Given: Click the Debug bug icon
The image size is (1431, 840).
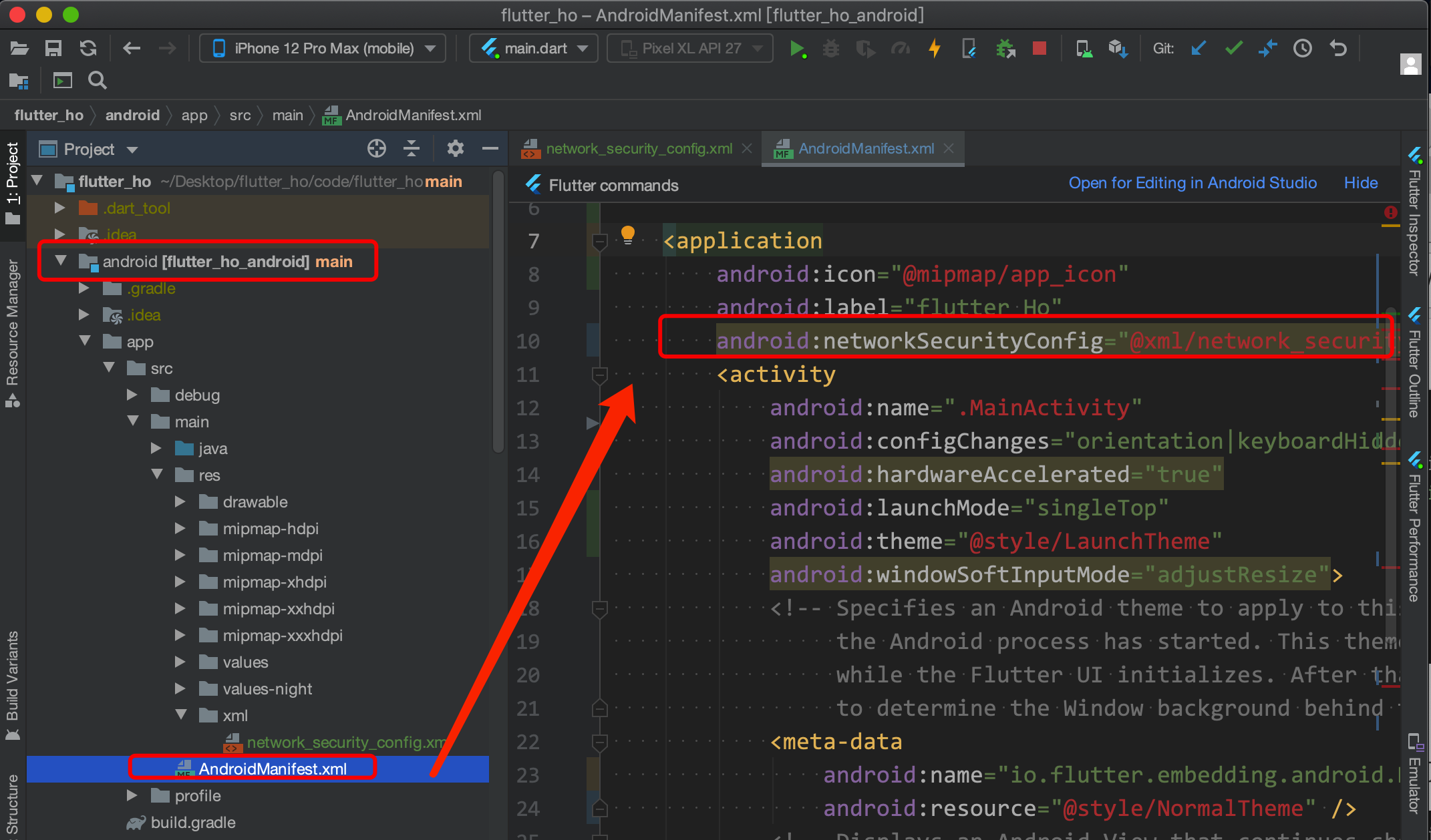Looking at the screenshot, I should click(831, 49).
